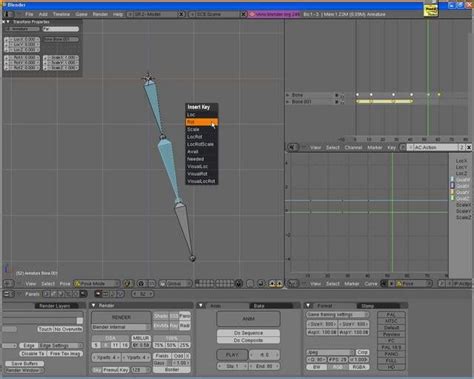Toggle the MBLUR motion blur button
This screenshot has width=474, height=379.
pyautogui.click(x=141, y=338)
